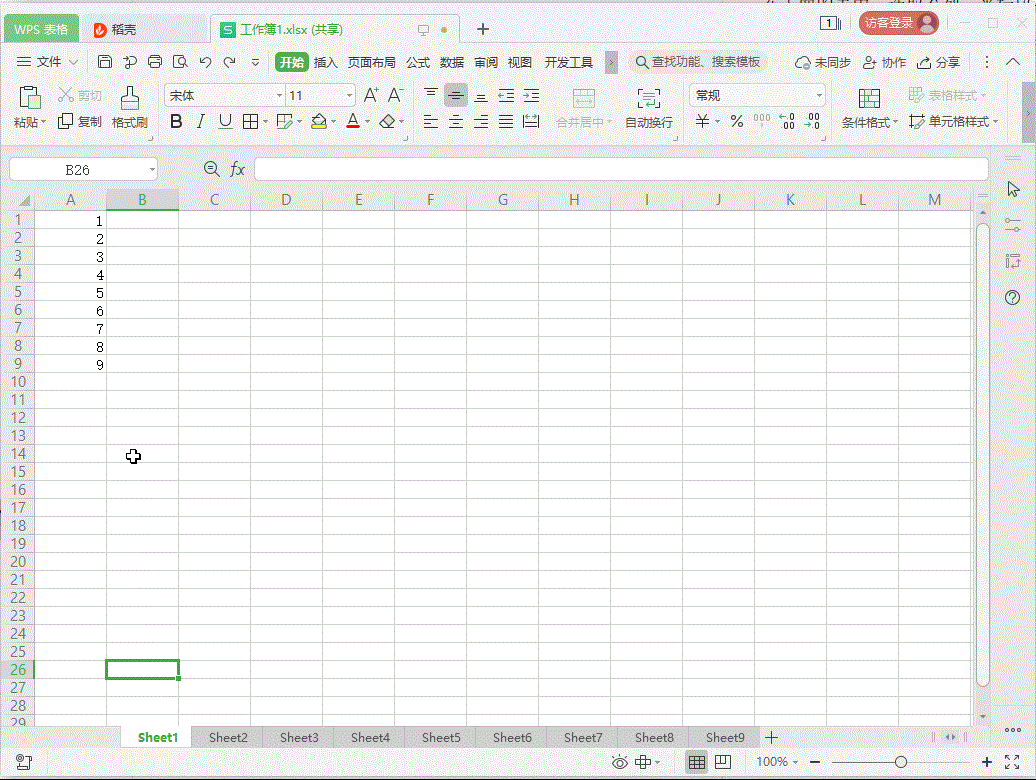Switch to the 数据 ribbon tab
Viewport: 1036px width, 780px height.
point(452,62)
